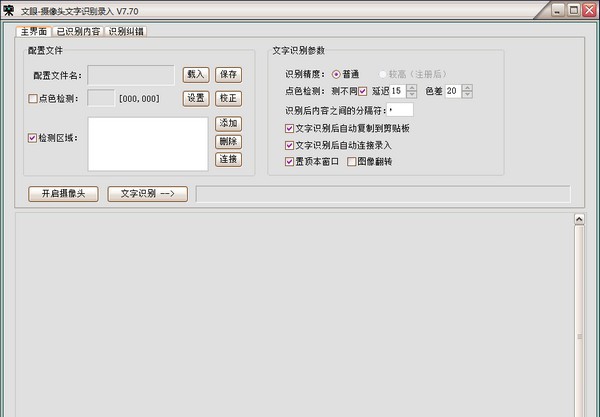The image size is (600, 417).
Task: Toggle 文字识别后自动连接录入 checkbox
Action: click(289, 145)
